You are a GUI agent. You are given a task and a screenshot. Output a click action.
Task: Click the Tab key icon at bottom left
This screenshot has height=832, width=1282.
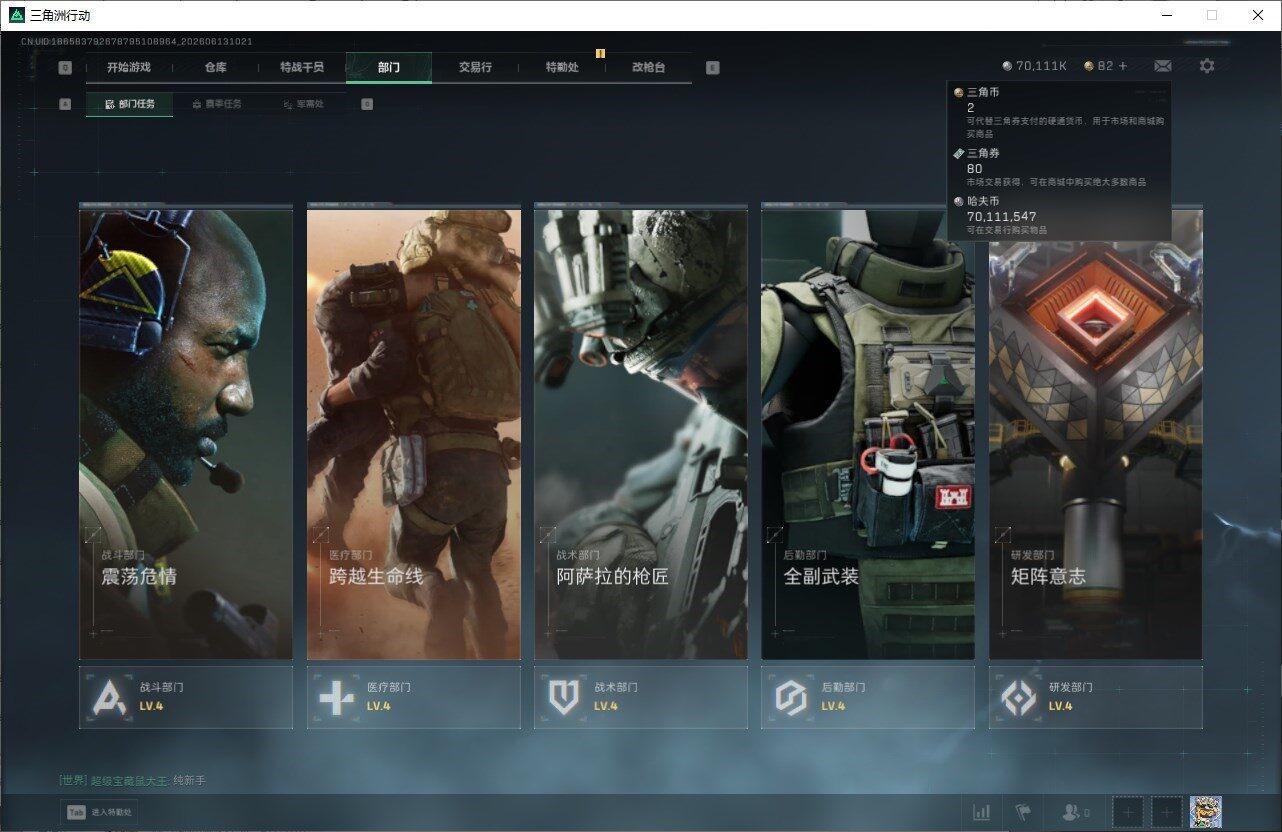point(76,813)
